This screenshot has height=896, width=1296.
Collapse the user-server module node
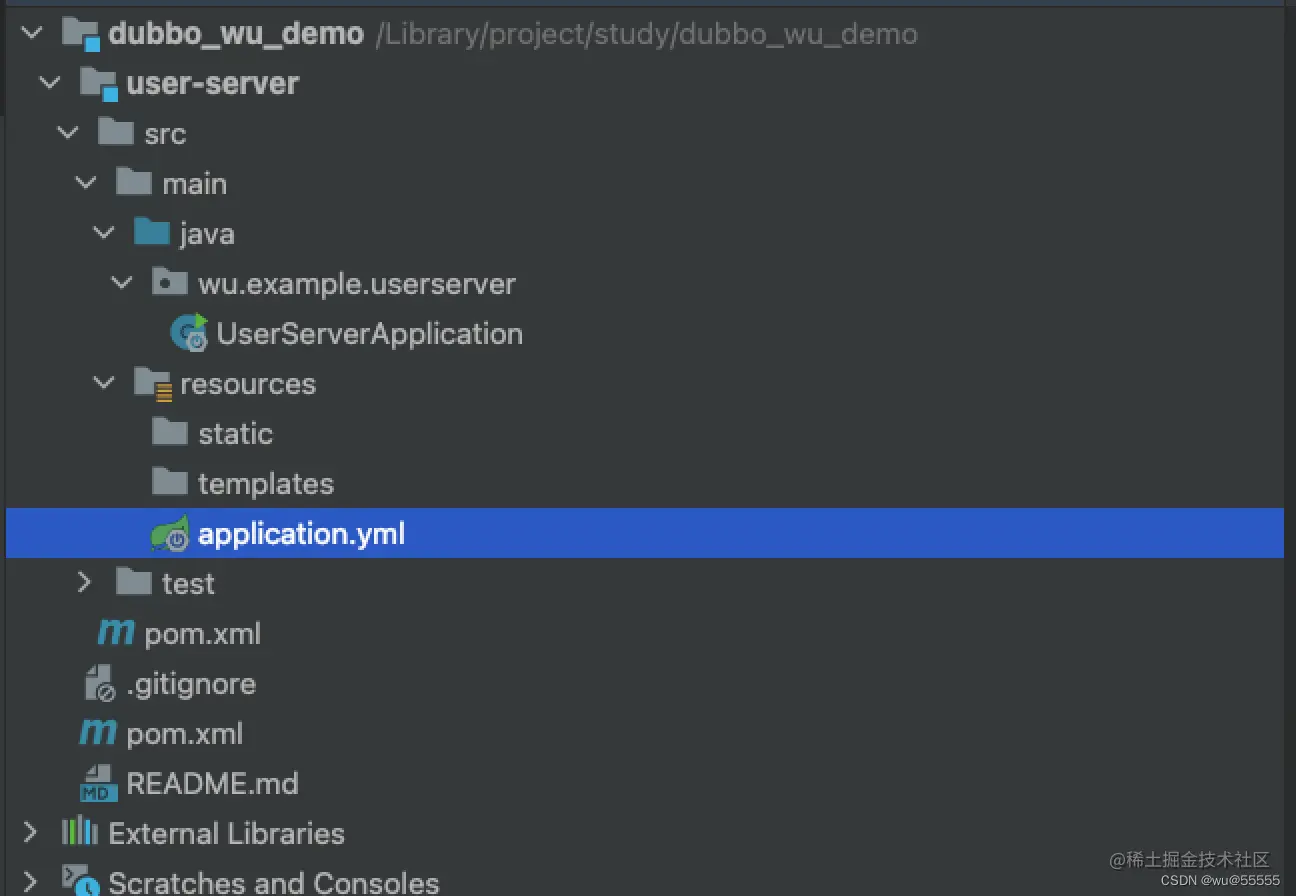click(51, 84)
